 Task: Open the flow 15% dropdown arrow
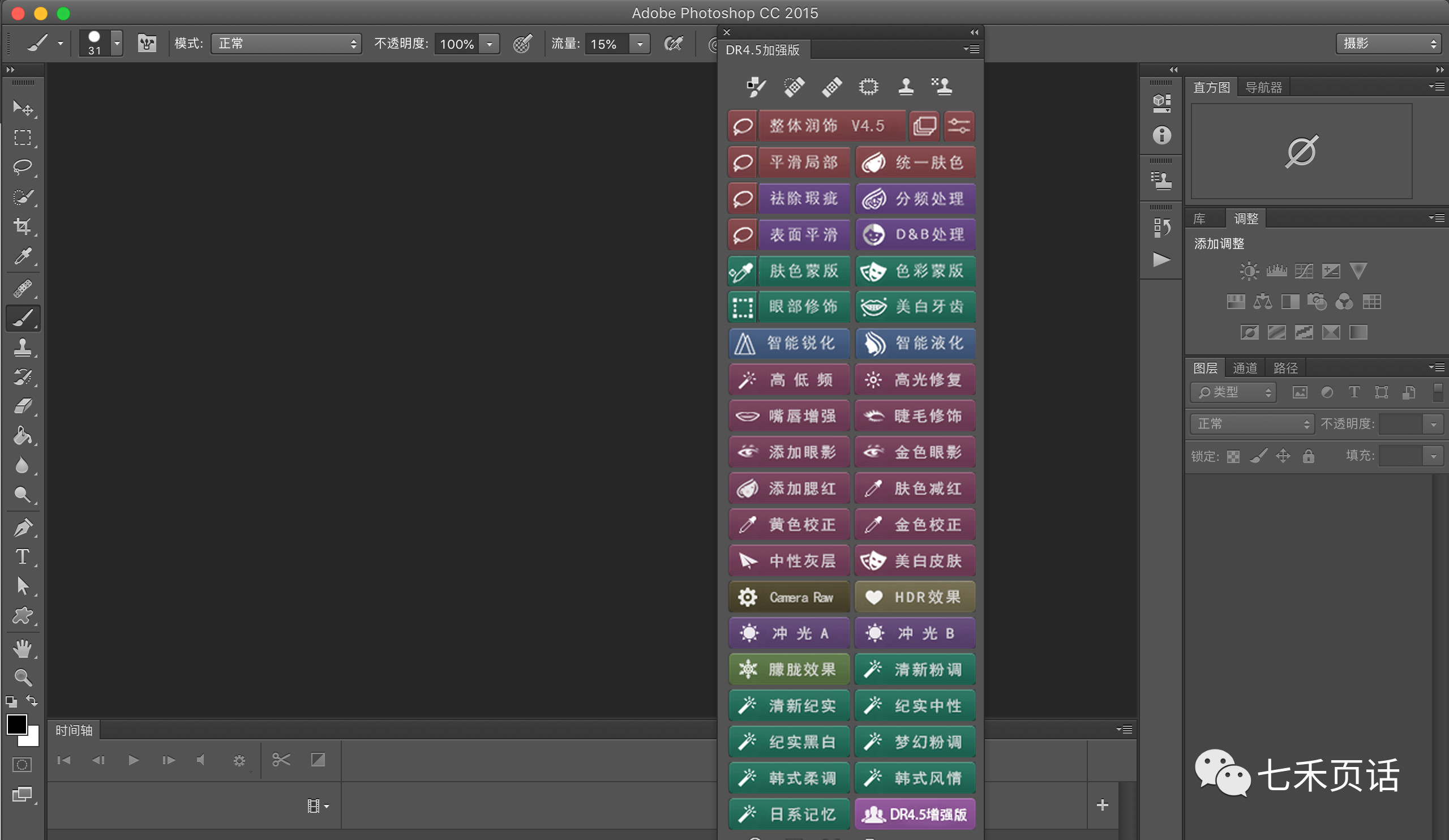[x=640, y=44]
